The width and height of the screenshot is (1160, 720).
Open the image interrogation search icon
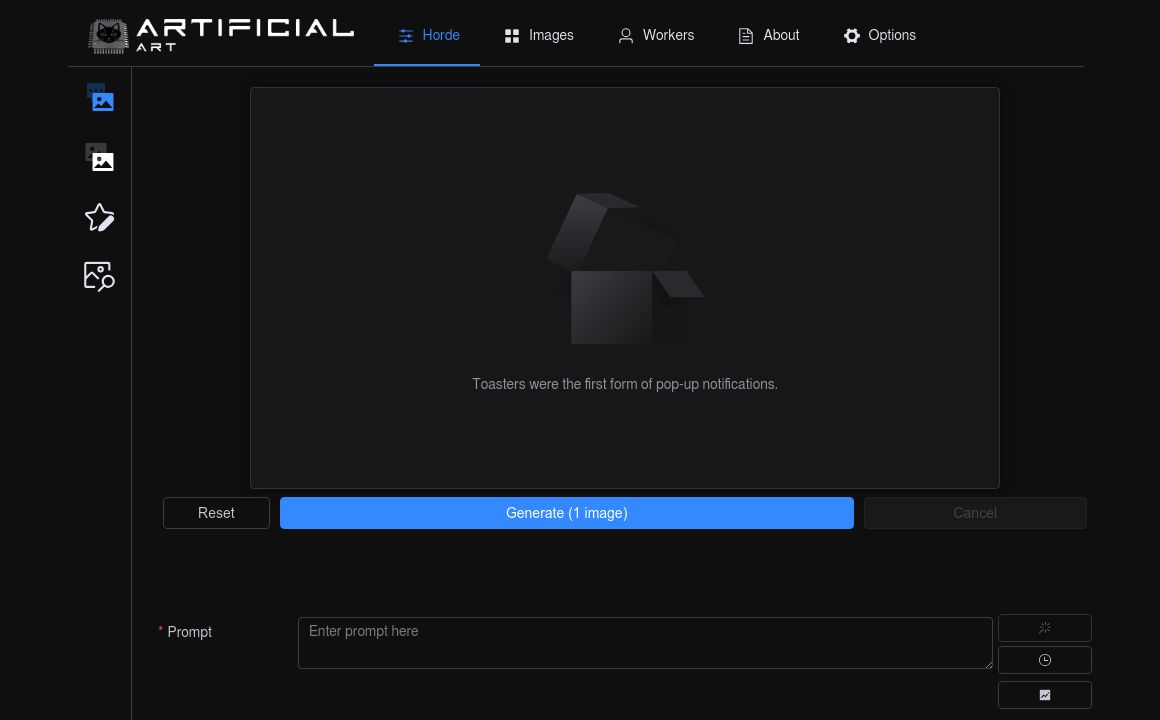(100, 276)
